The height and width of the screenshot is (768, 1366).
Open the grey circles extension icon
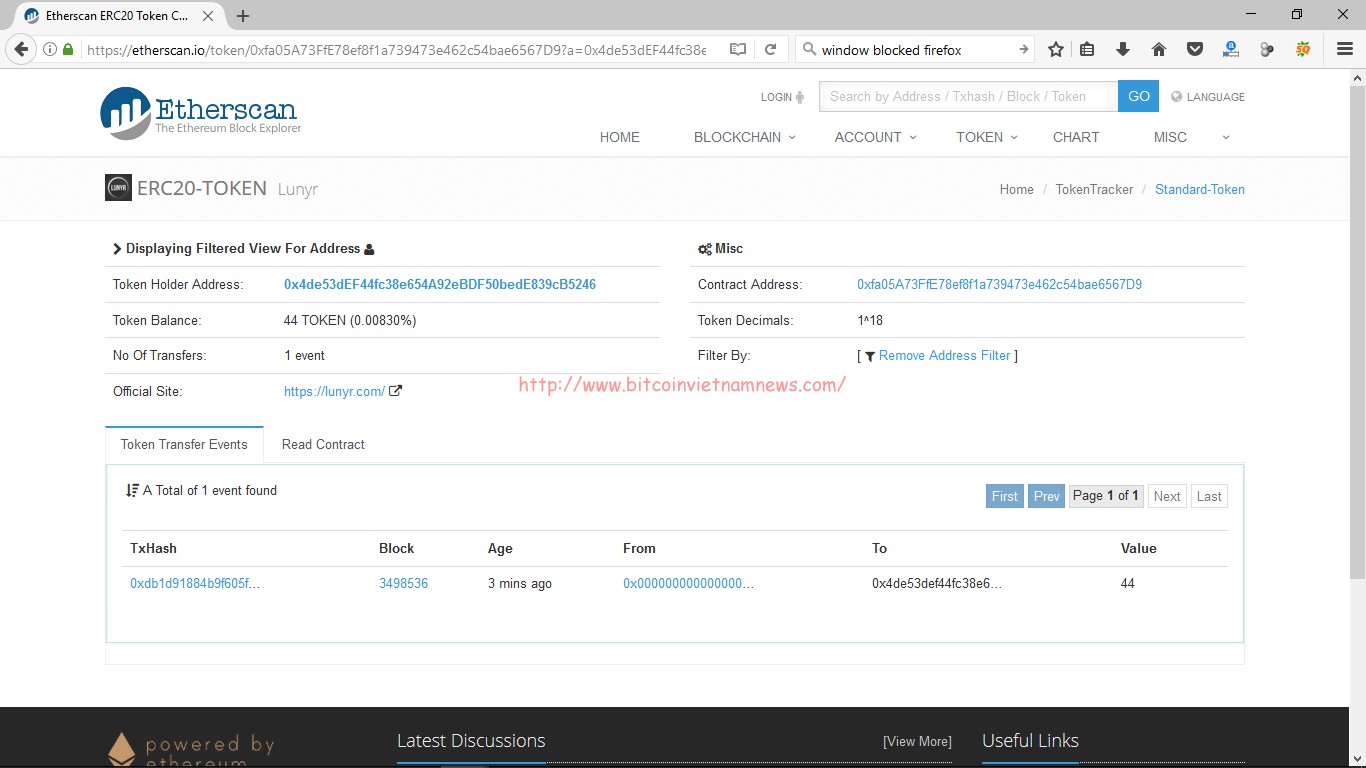(1267, 49)
